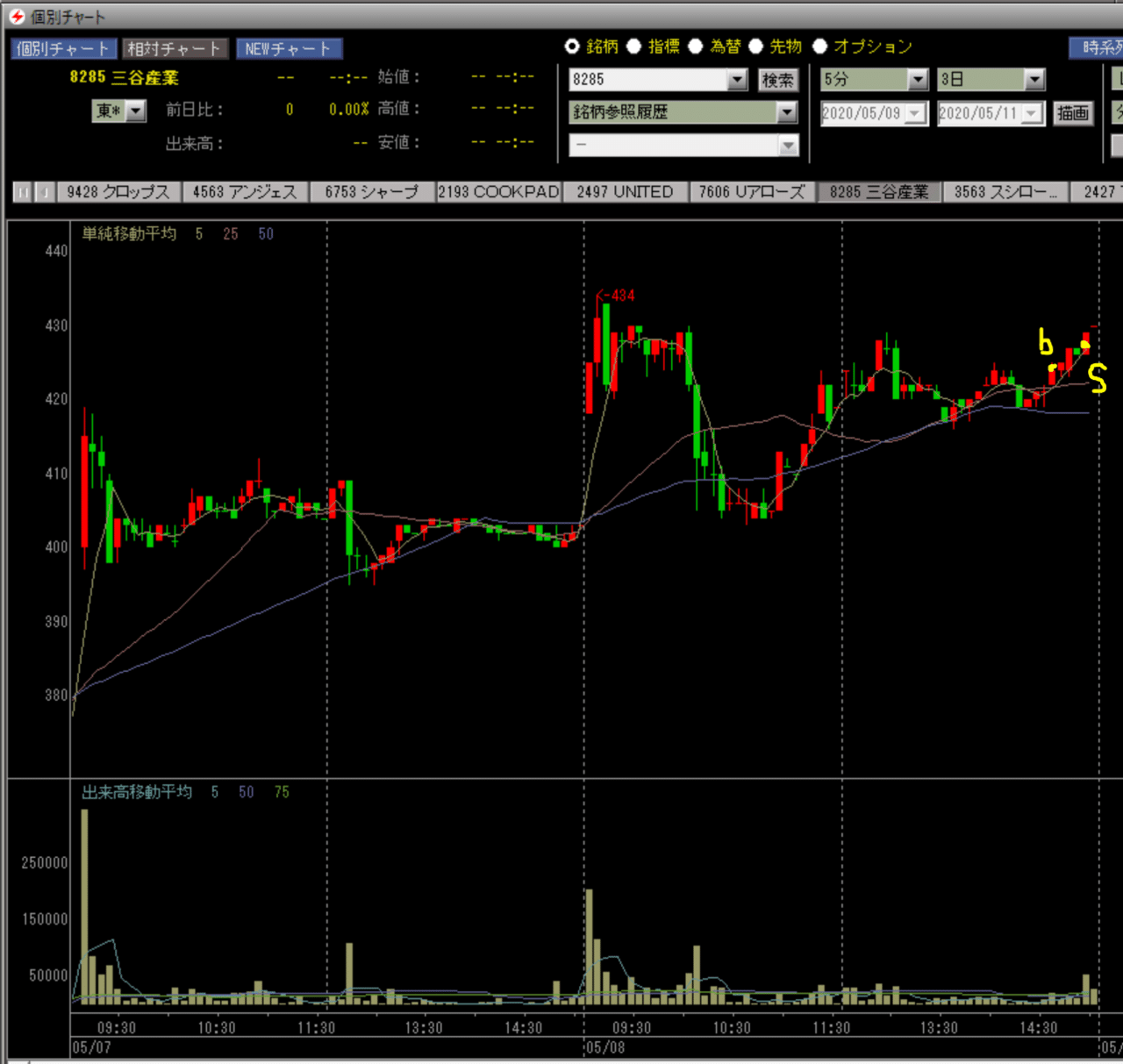Image resolution: width=1123 pixels, height=1064 pixels.
Task: Click the 検索 search button
Action: coord(777,80)
